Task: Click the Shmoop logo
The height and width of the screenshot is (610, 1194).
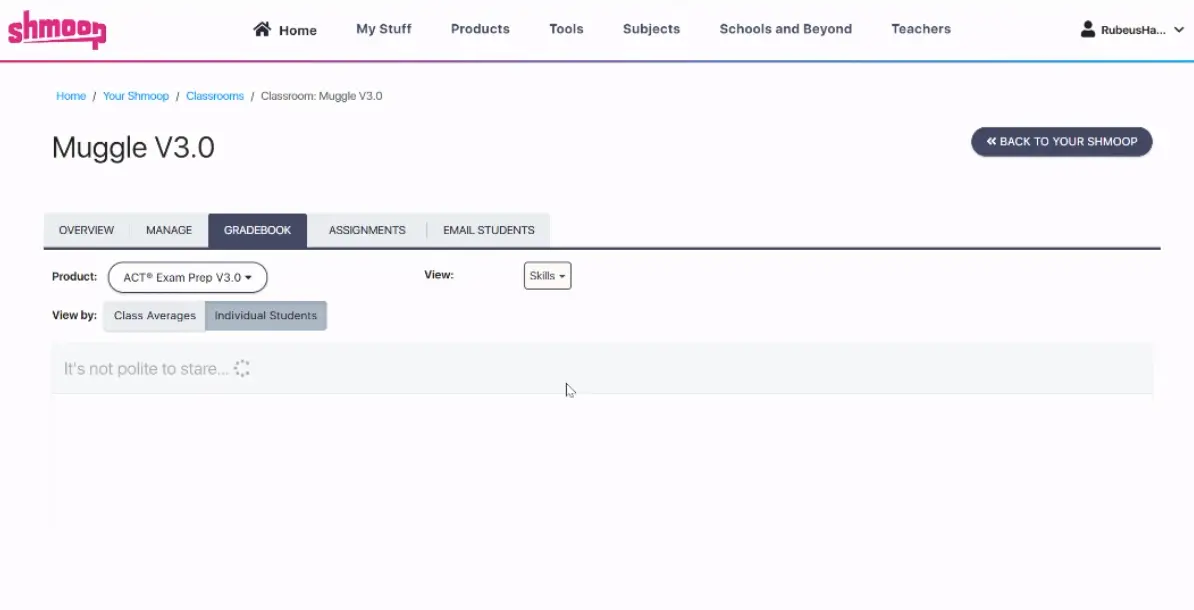Action: (x=56, y=30)
